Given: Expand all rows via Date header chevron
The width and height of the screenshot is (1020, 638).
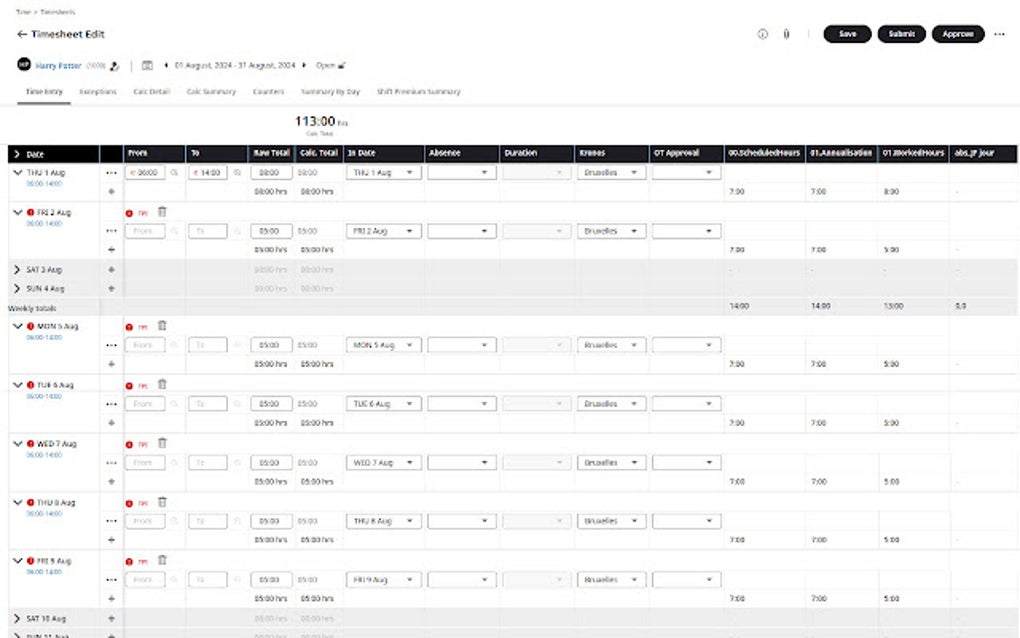Looking at the screenshot, I should coord(17,154).
